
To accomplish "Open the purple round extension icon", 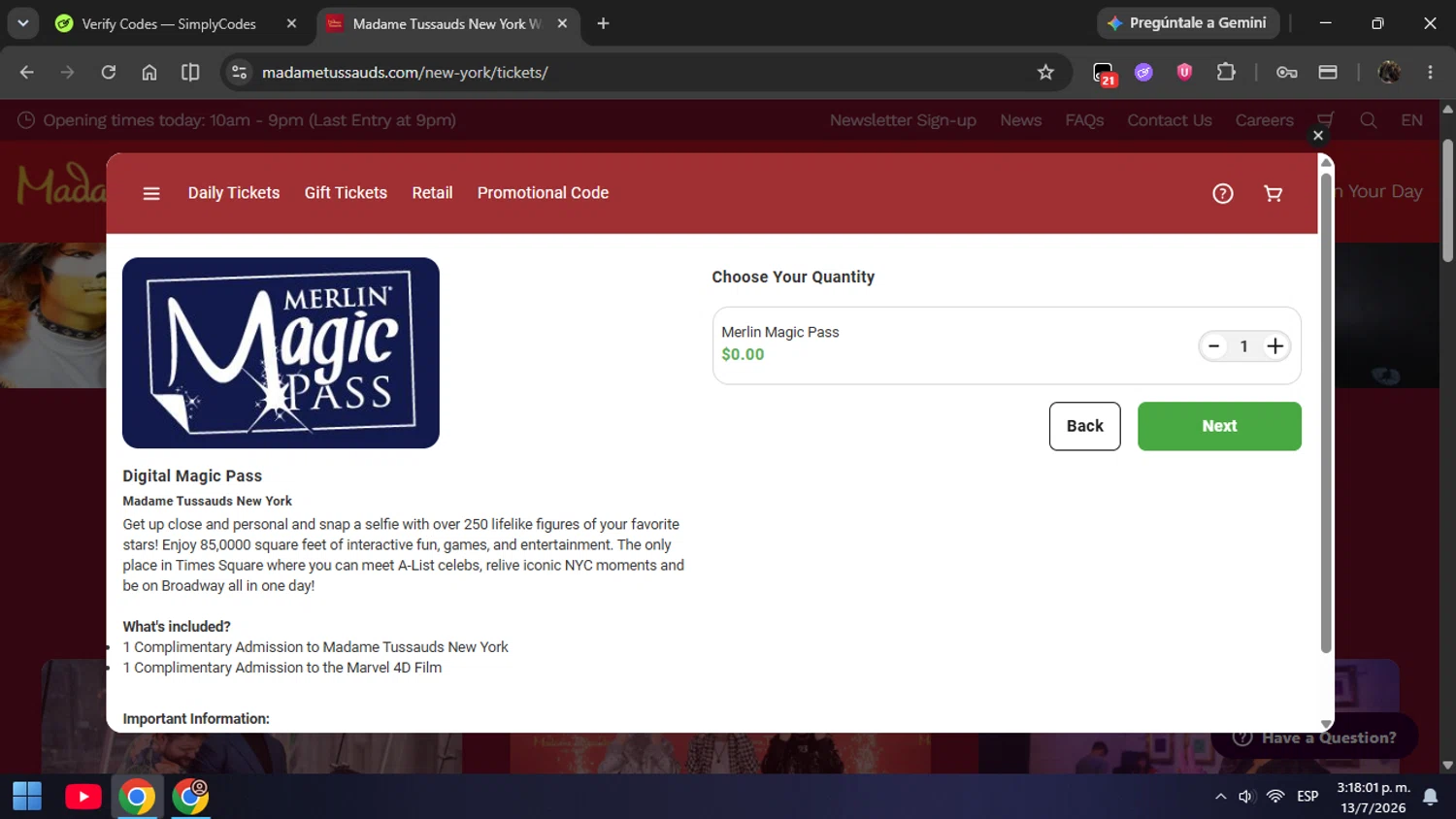I will pyautogui.click(x=1143, y=72).
